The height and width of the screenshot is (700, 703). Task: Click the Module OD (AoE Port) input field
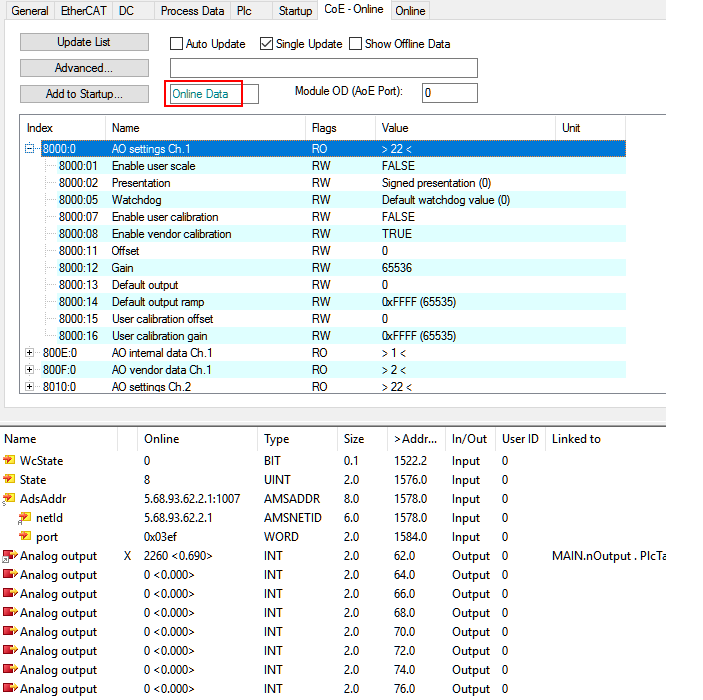[x=450, y=93]
